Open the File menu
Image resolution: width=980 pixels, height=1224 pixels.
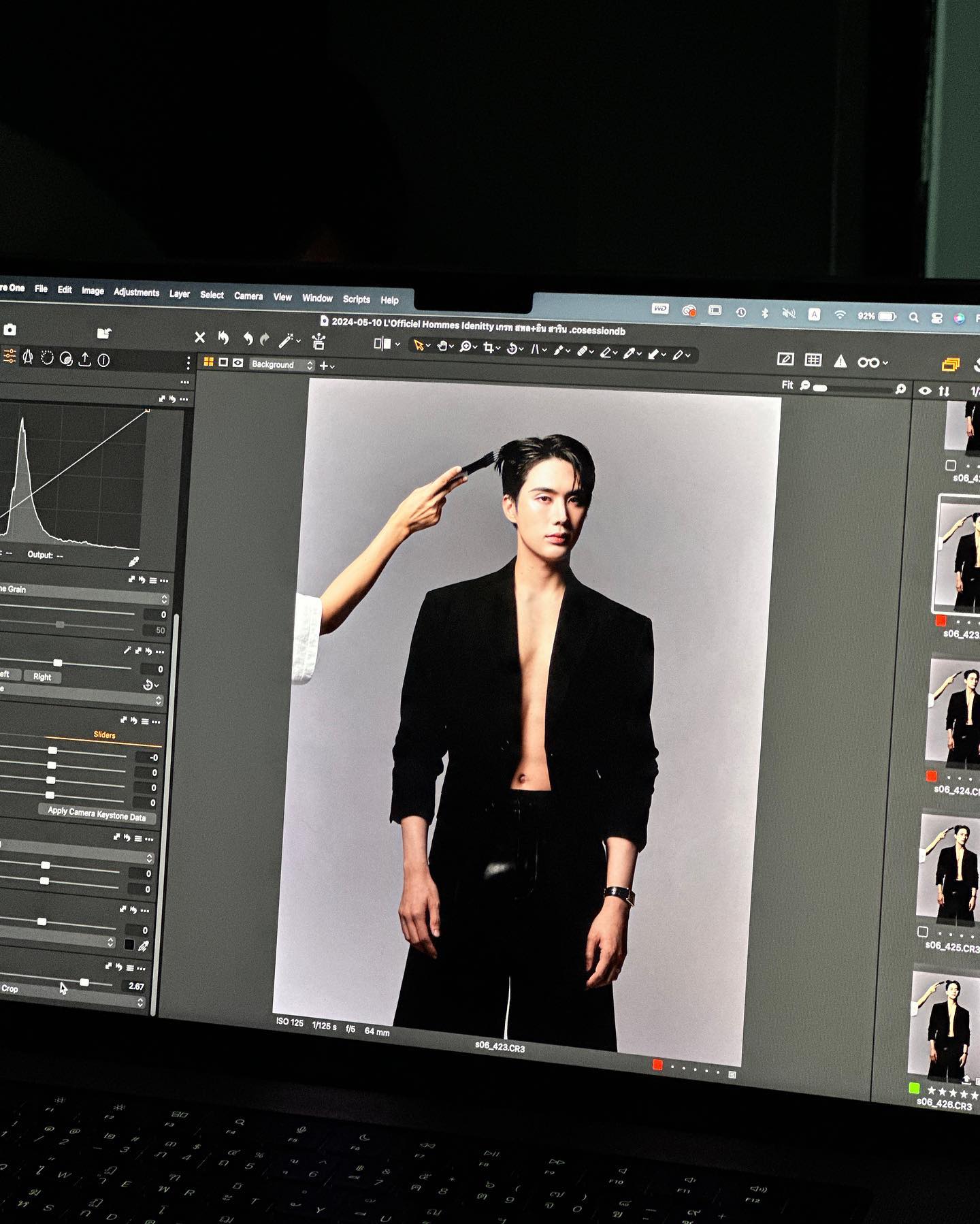point(41,289)
